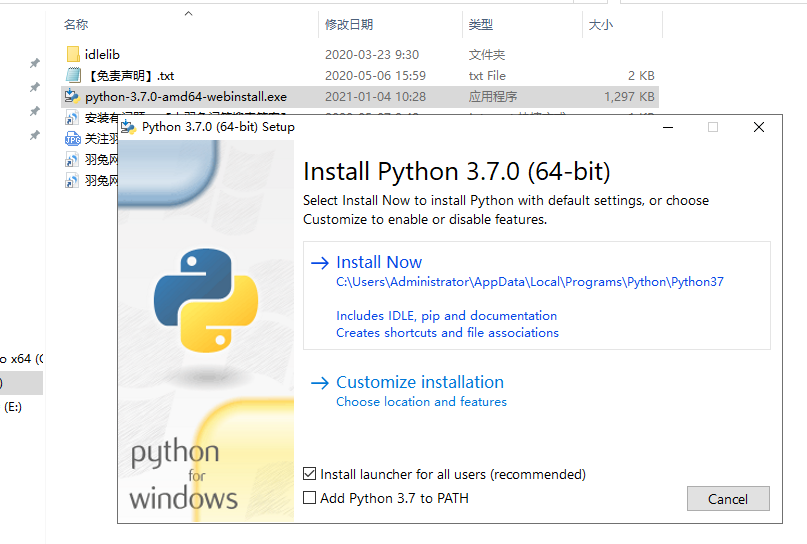Click the Python Setup title bar icon
Viewport: 807px width, 544px height.
click(128, 127)
